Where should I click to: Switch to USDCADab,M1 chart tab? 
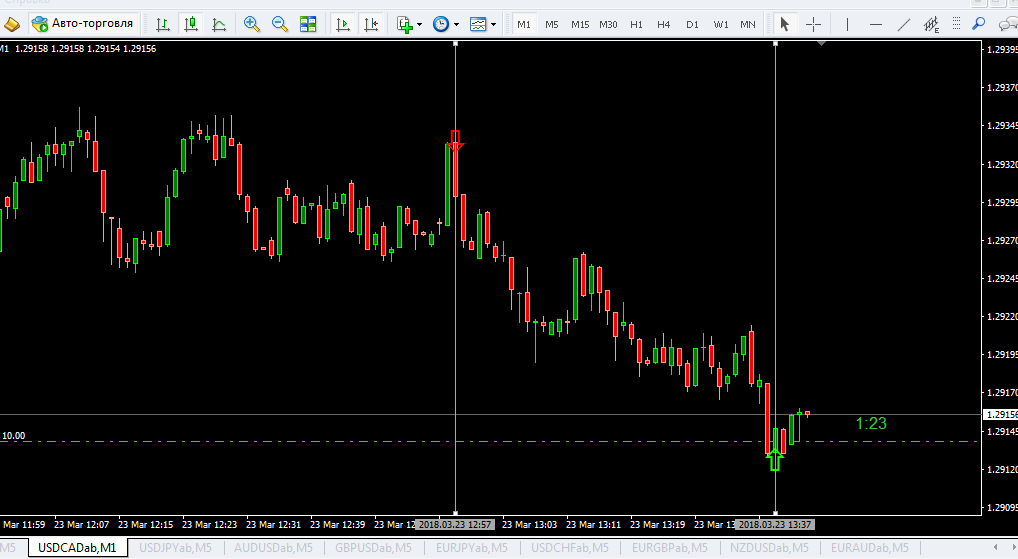click(77, 547)
